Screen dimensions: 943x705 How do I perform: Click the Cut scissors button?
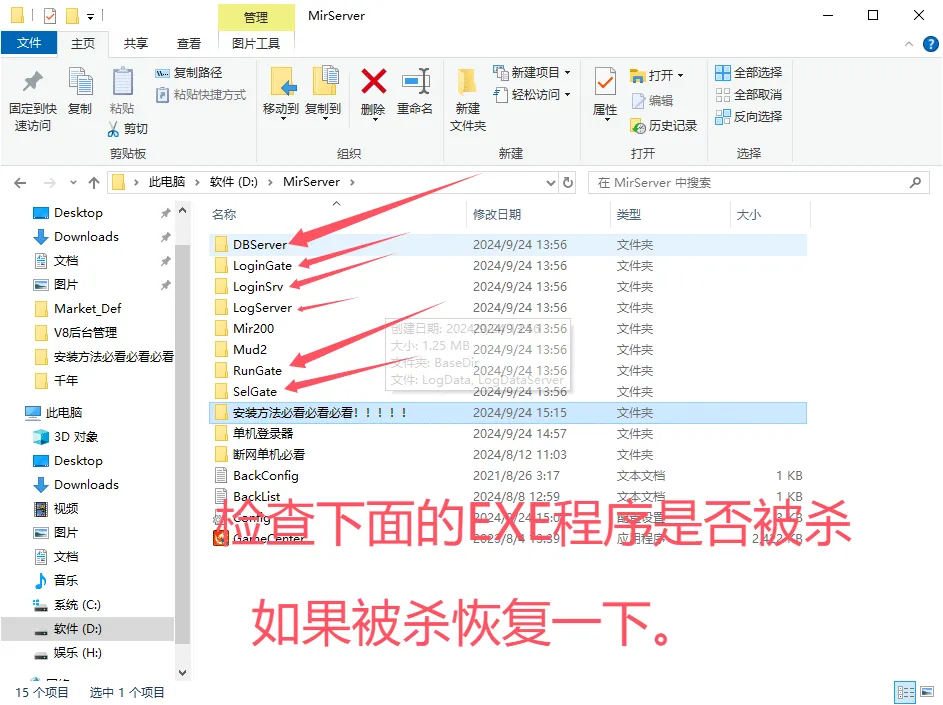click(127, 129)
